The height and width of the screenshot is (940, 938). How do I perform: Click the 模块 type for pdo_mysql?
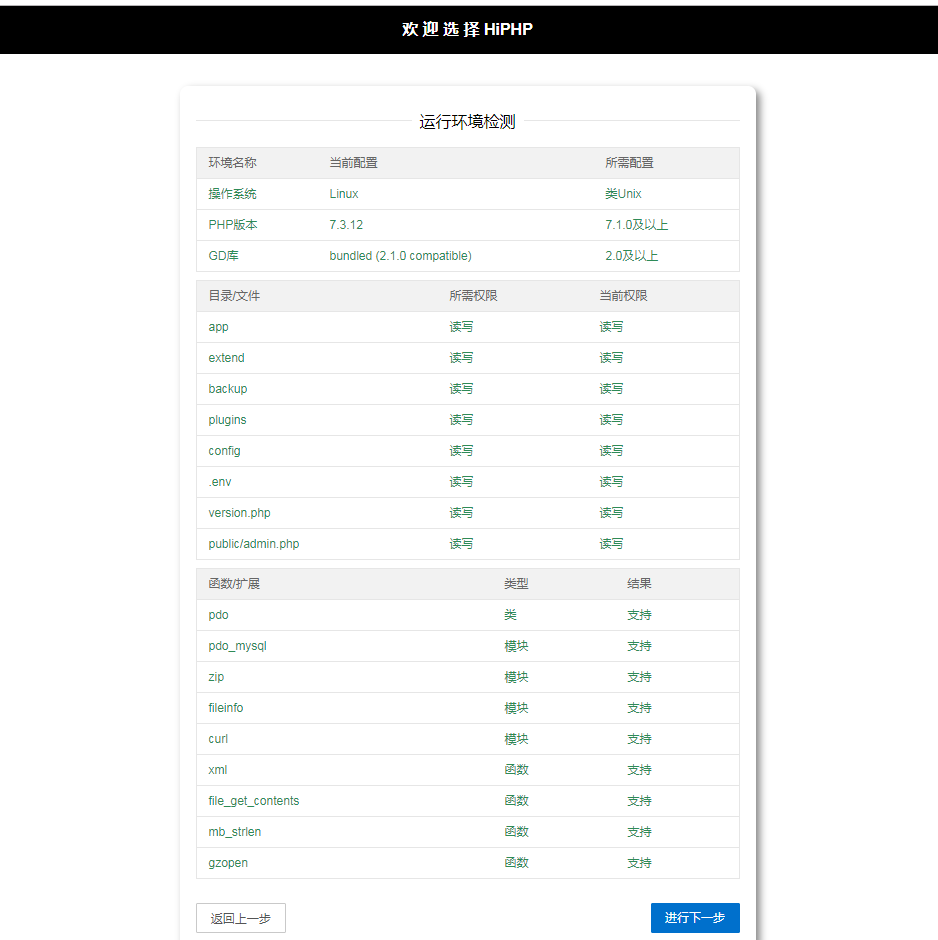click(x=516, y=646)
